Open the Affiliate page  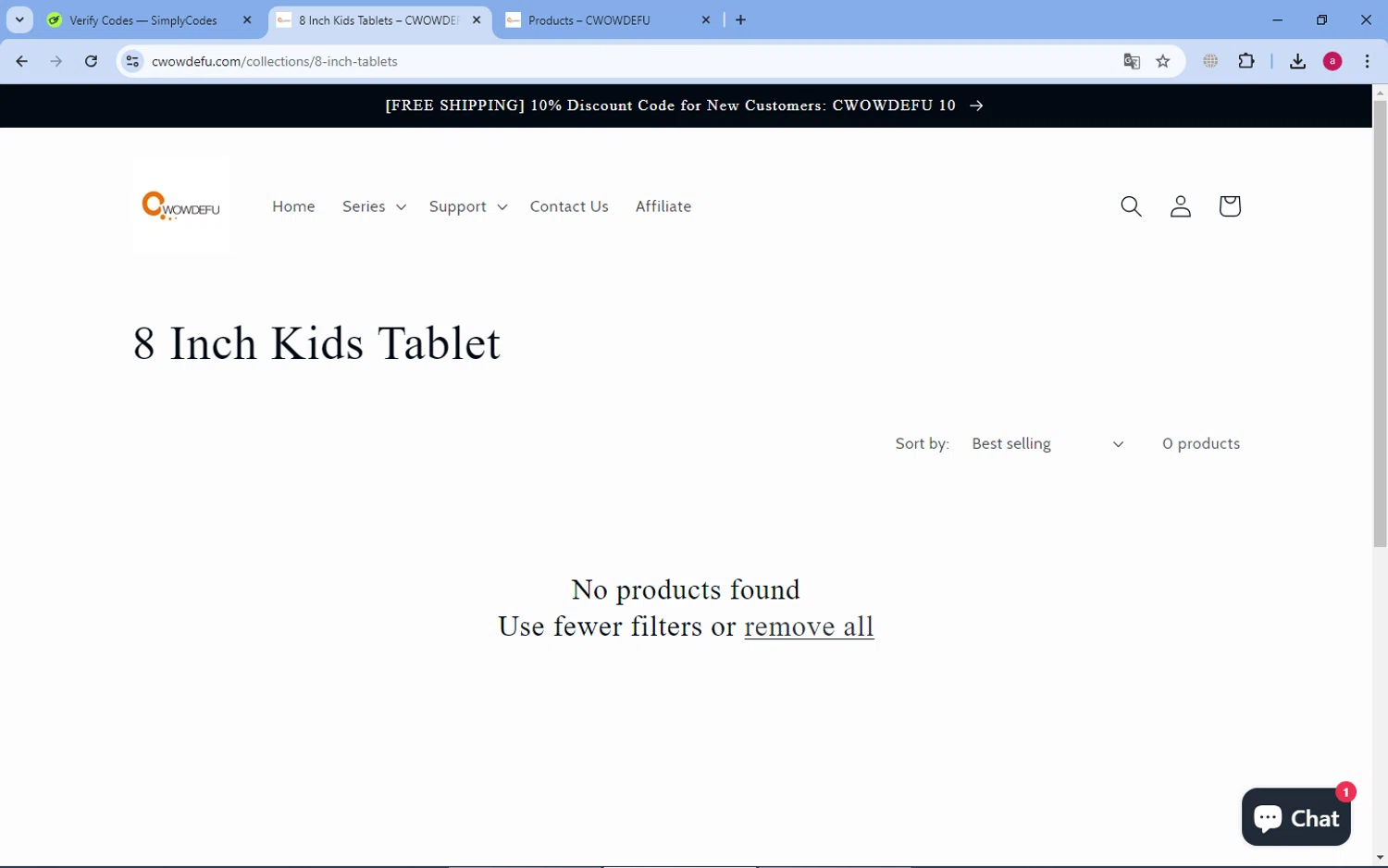(663, 206)
